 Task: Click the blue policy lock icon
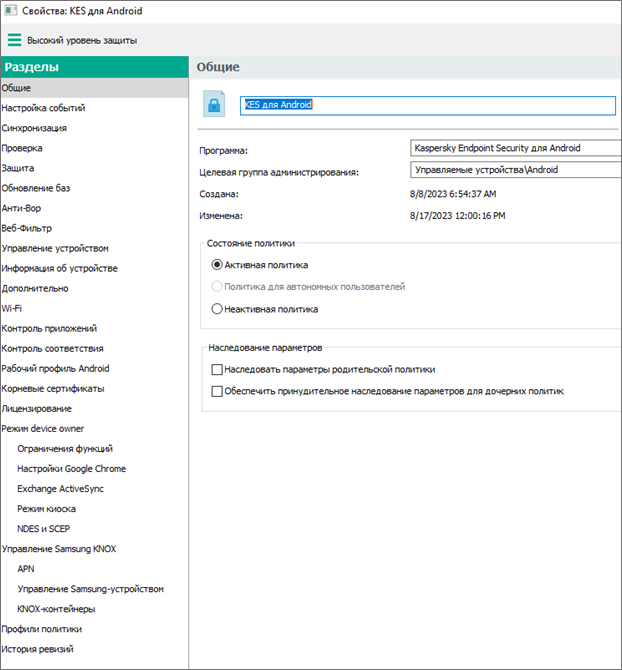(x=214, y=104)
